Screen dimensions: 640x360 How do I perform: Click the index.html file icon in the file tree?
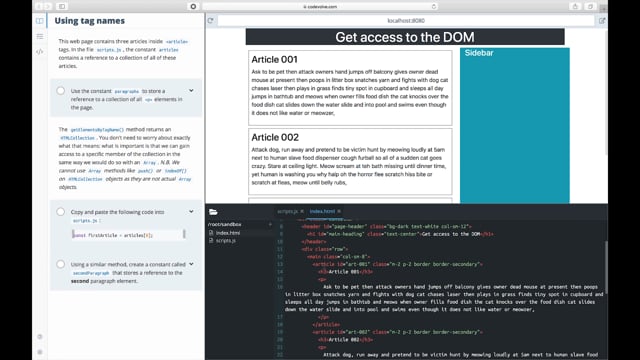coord(211,233)
